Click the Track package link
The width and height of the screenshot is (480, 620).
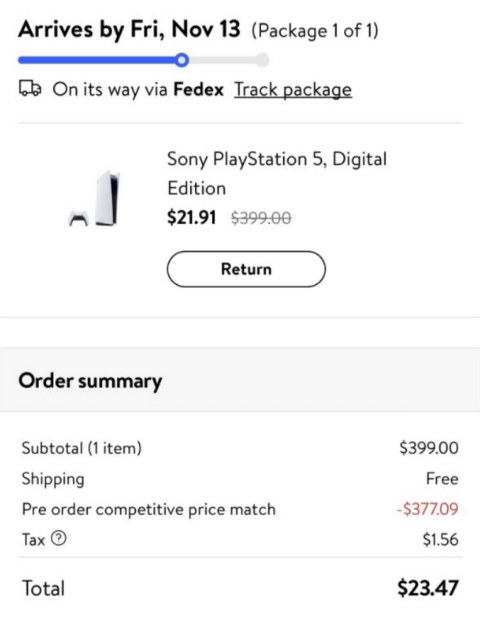[x=293, y=90]
